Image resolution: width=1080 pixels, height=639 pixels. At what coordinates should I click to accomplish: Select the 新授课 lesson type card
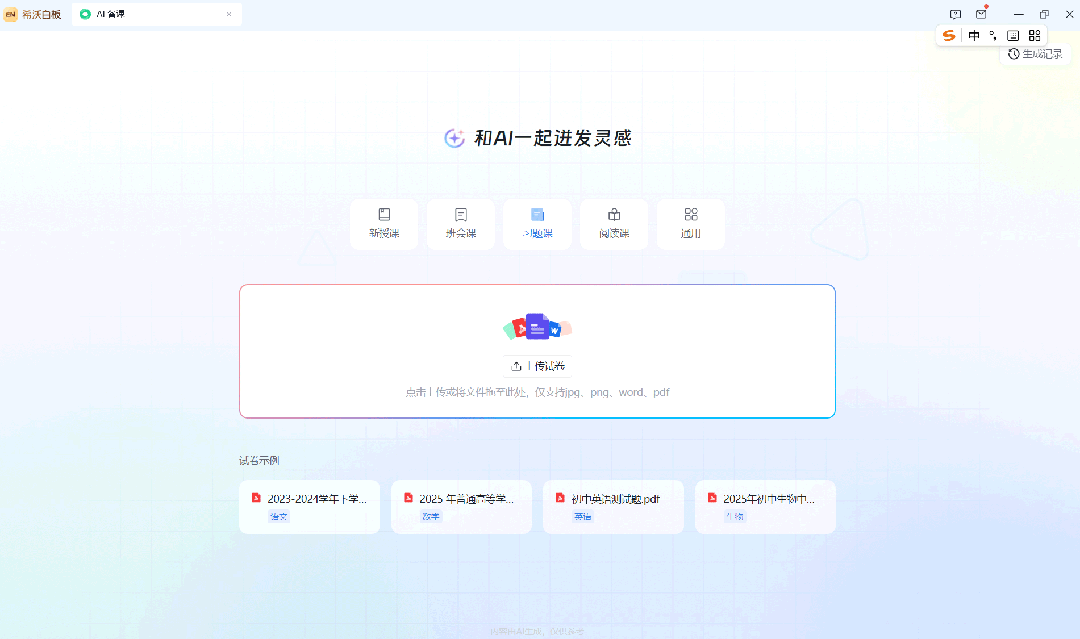(x=384, y=224)
